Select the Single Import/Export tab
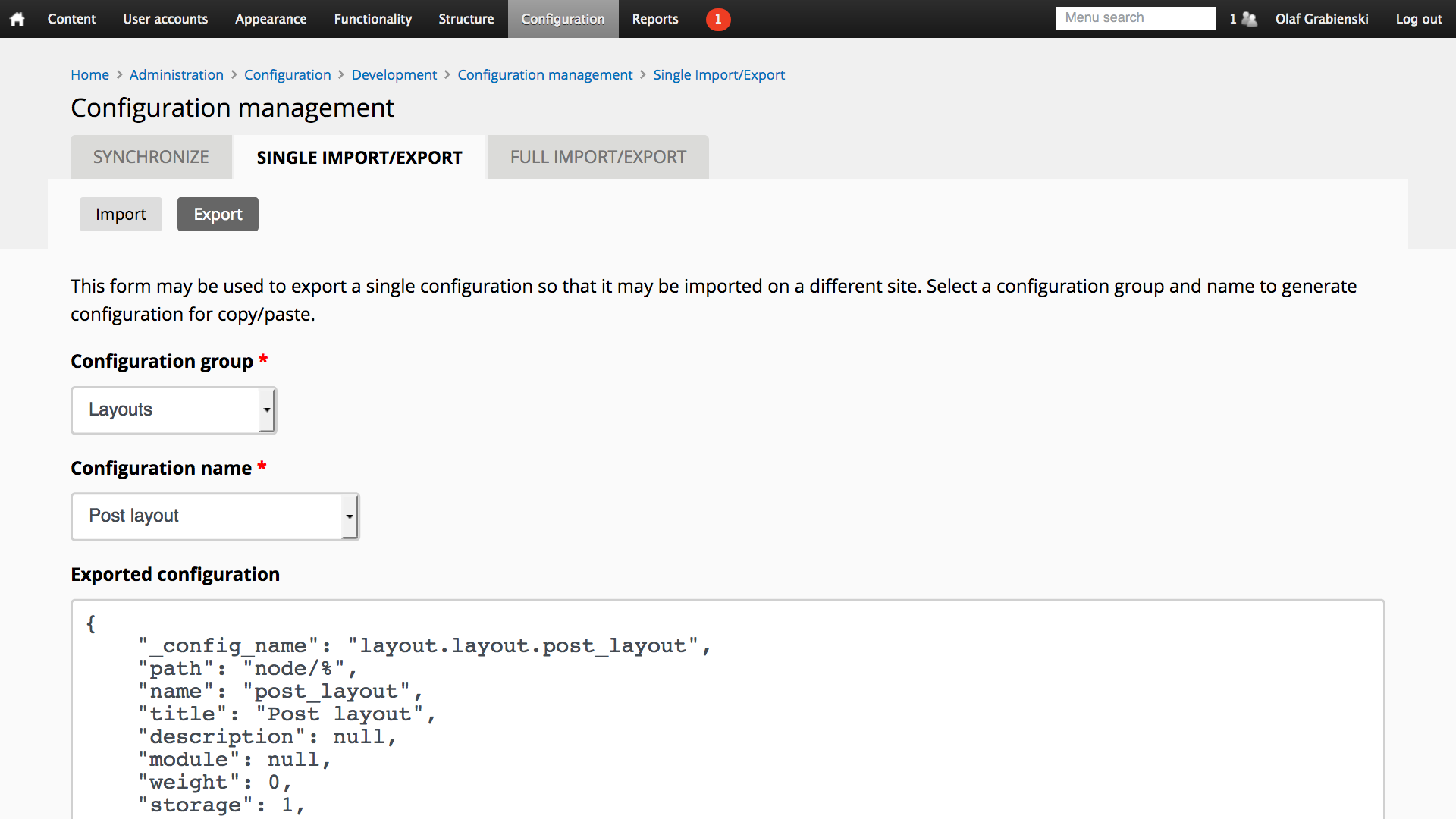This screenshot has width=1456, height=819. click(x=359, y=157)
